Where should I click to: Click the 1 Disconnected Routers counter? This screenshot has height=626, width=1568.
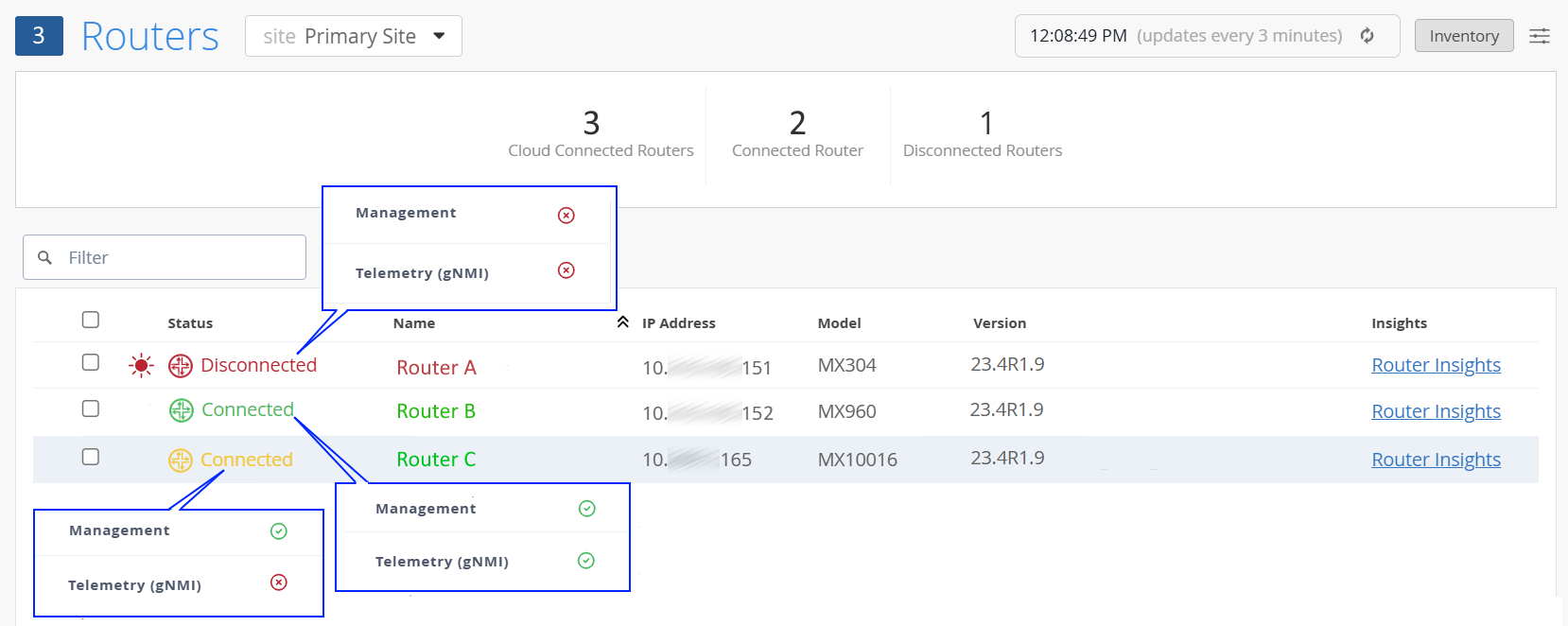[983, 134]
